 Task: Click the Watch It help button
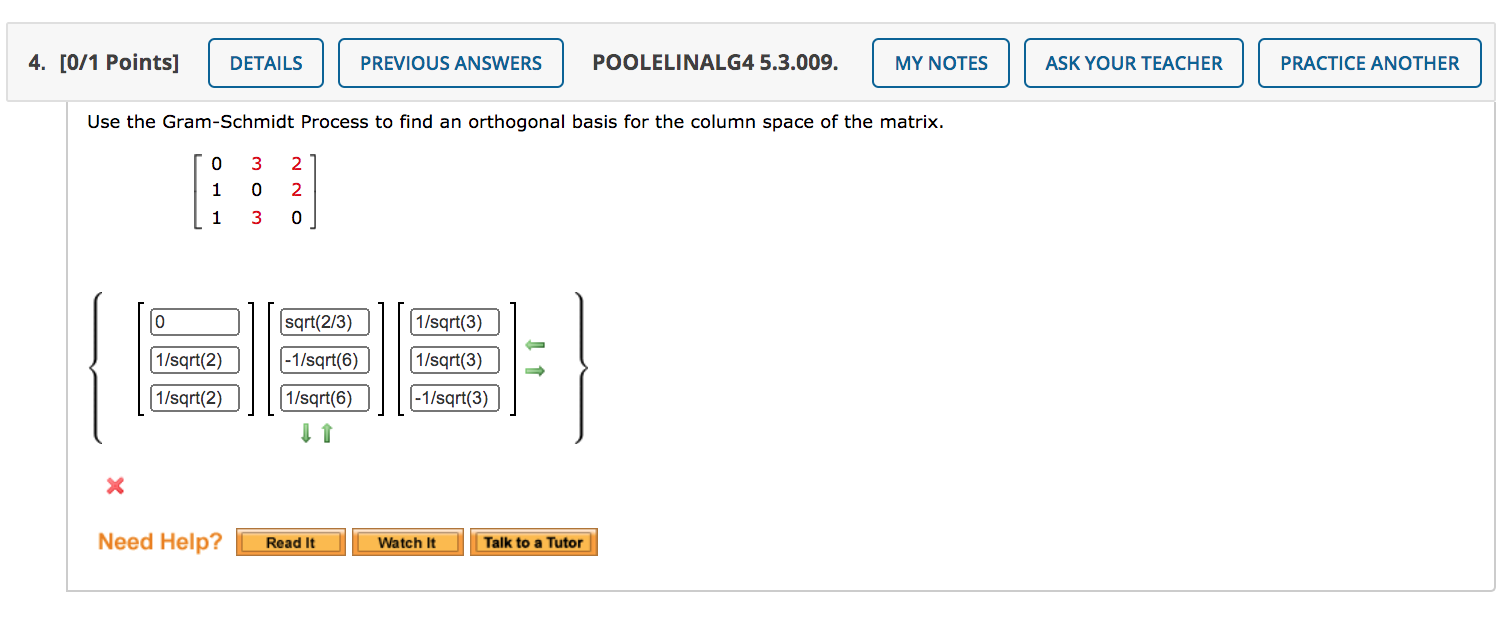[407, 542]
